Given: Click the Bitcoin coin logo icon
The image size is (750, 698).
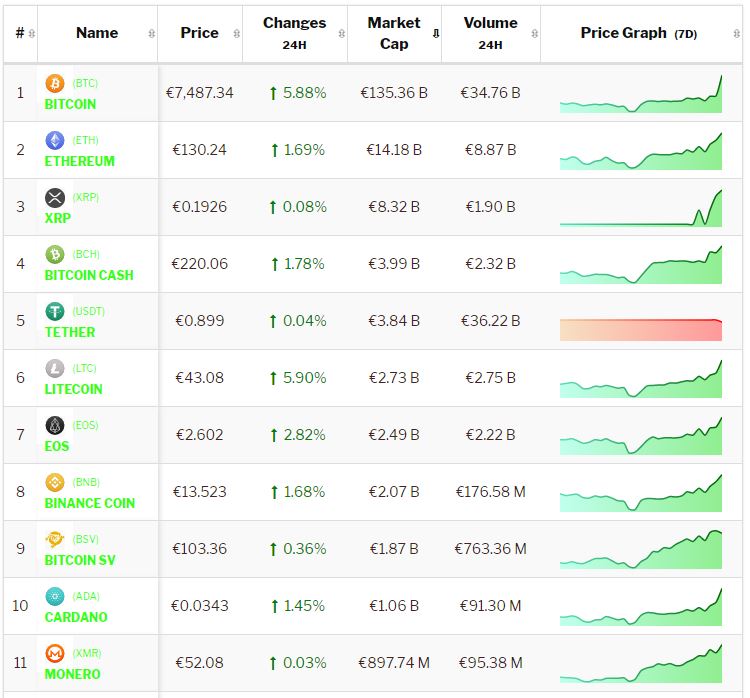Looking at the screenshot, I should (x=55, y=84).
